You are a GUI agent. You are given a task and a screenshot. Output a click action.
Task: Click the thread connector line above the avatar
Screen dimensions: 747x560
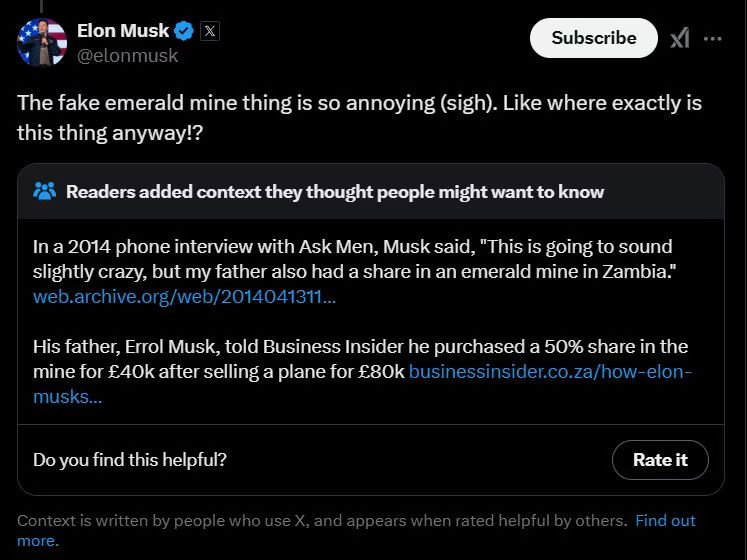point(42,5)
